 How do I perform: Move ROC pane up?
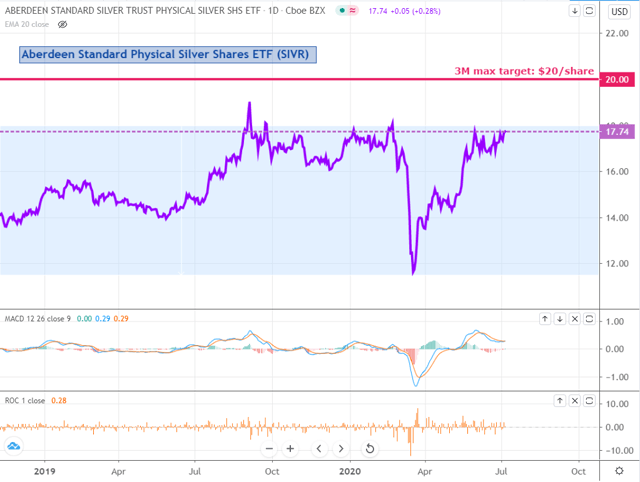point(560,401)
